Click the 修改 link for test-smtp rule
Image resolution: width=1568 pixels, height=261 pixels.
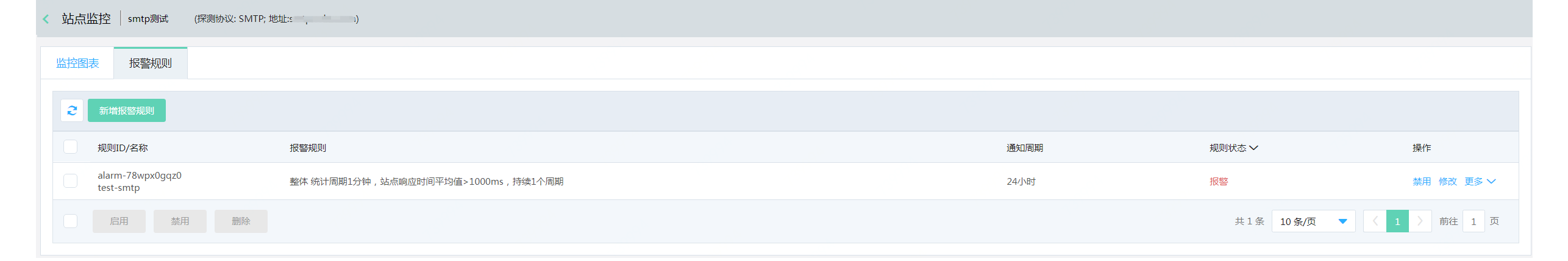pos(1447,182)
